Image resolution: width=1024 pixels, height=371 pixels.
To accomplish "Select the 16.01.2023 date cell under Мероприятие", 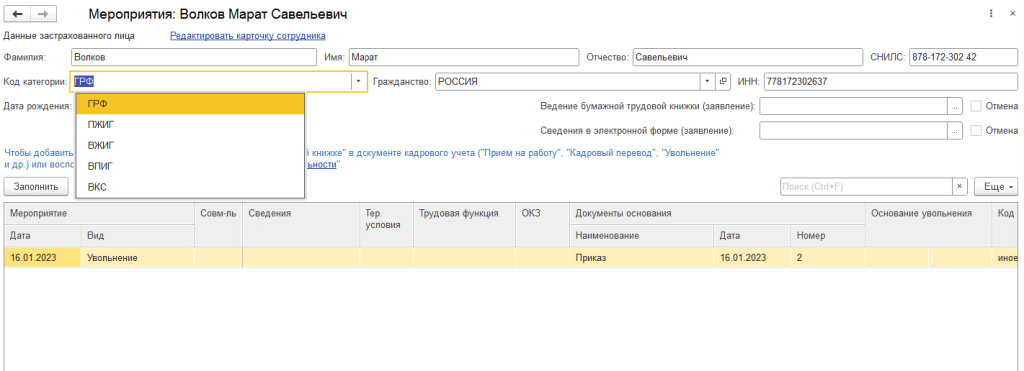I will [x=42, y=257].
